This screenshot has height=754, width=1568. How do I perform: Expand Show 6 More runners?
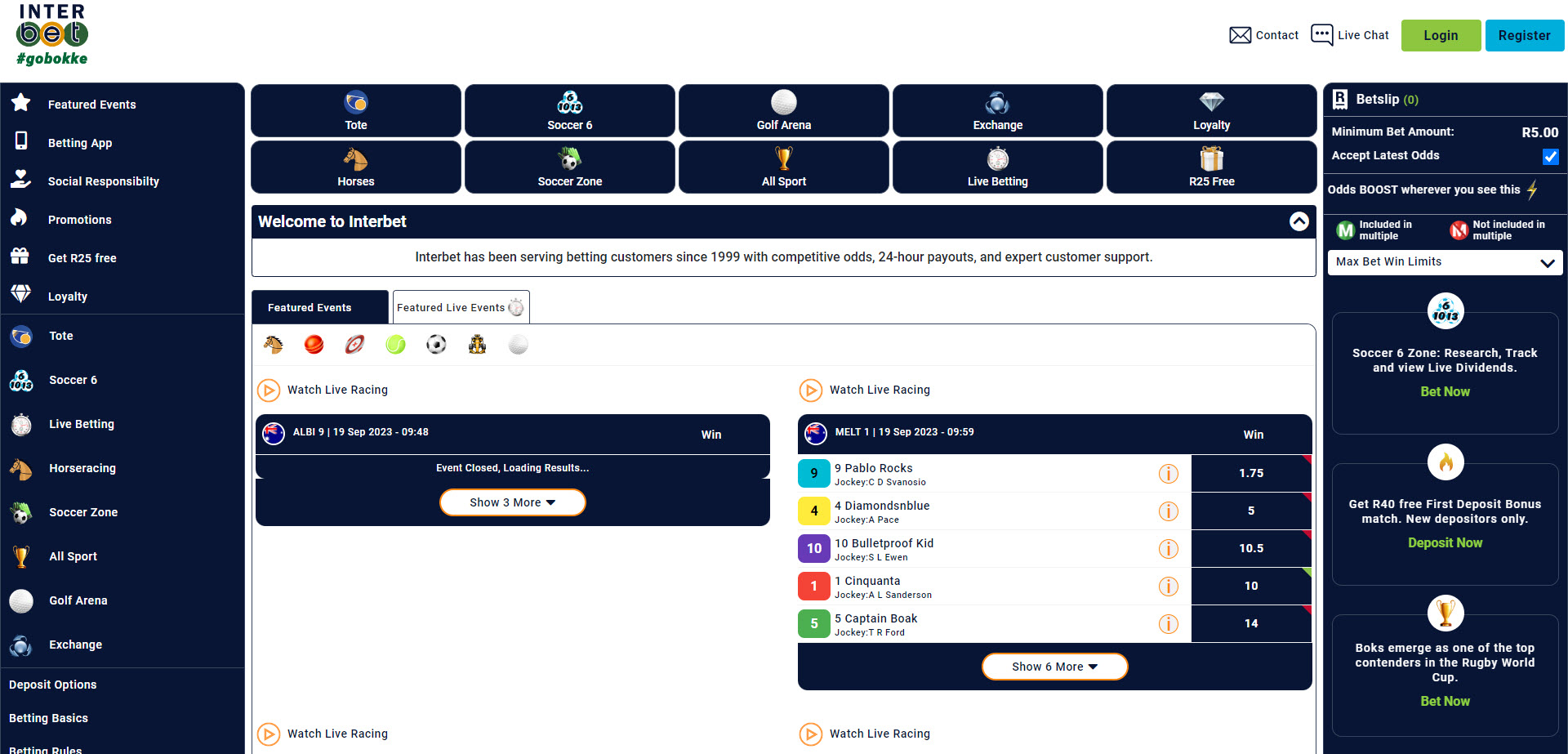pyautogui.click(x=1054, y=667)
